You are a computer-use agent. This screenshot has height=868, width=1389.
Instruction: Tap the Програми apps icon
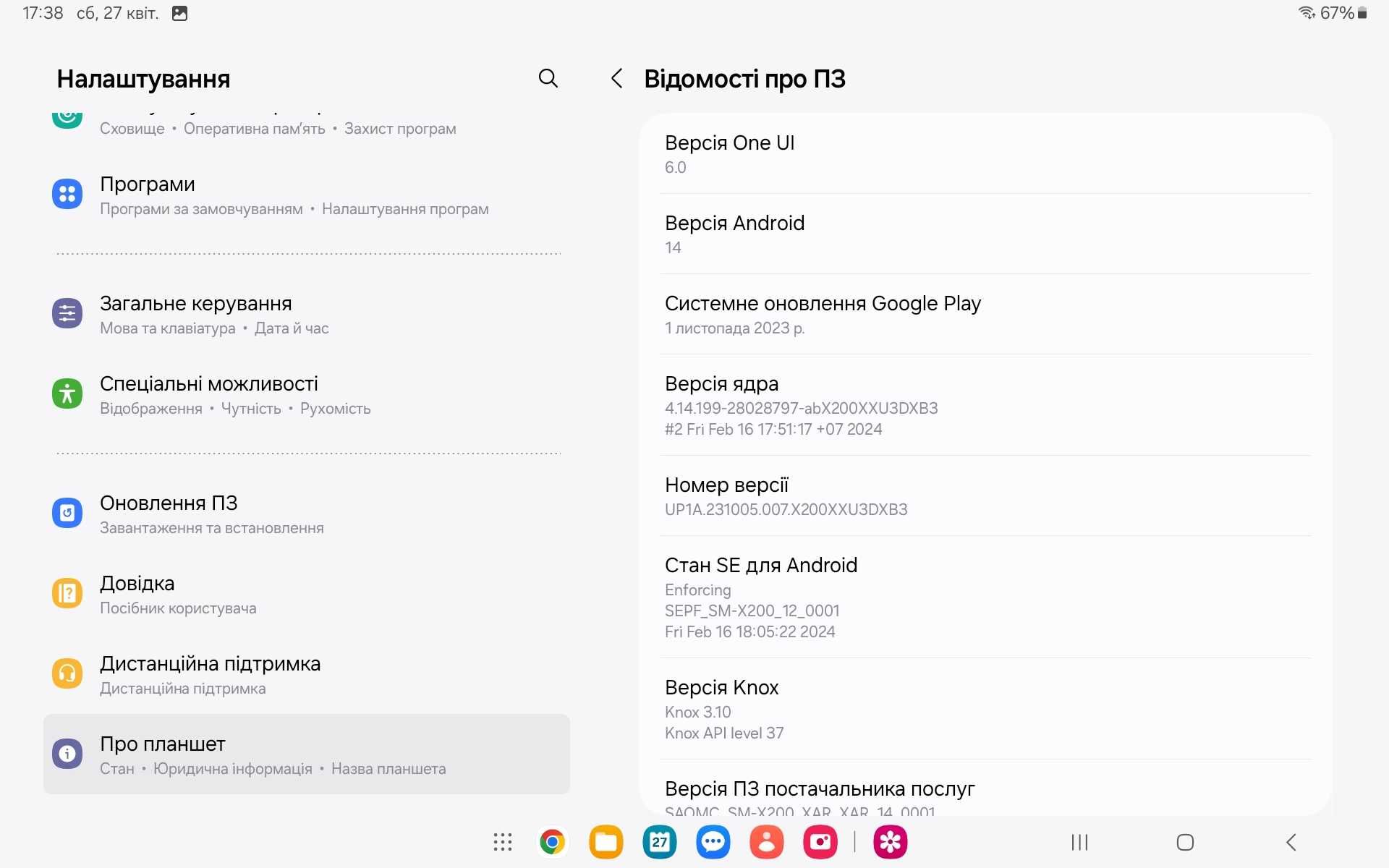tap(67, 194)
